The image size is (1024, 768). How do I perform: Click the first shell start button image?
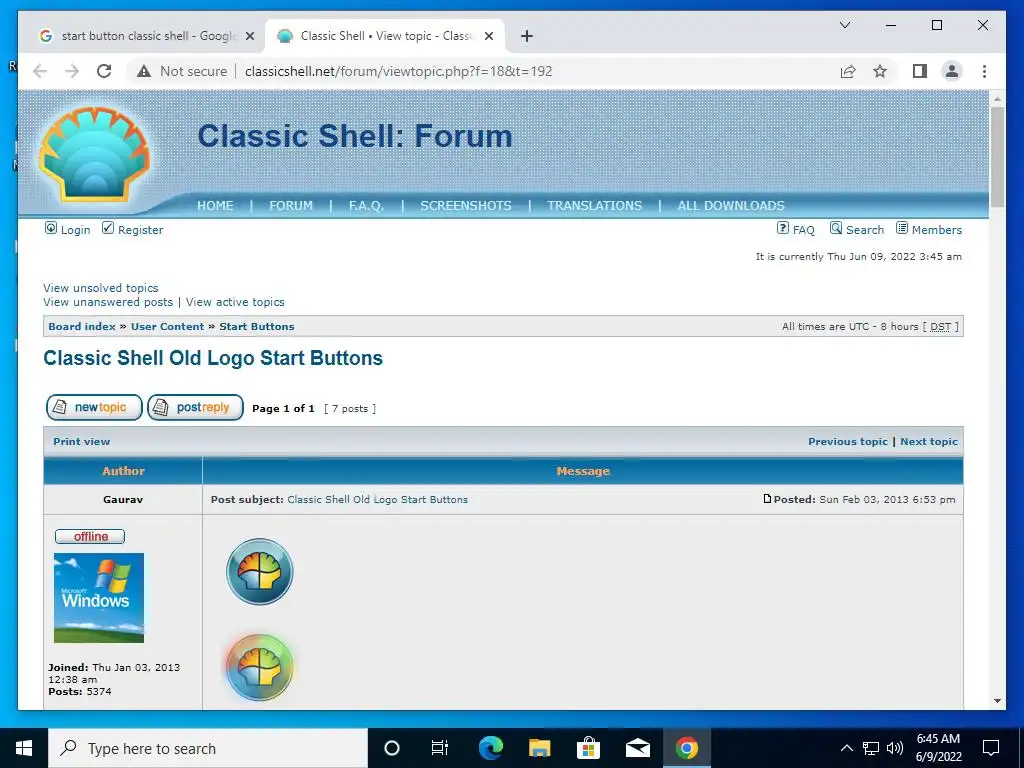pyautogui.click(x=259, y=571)
